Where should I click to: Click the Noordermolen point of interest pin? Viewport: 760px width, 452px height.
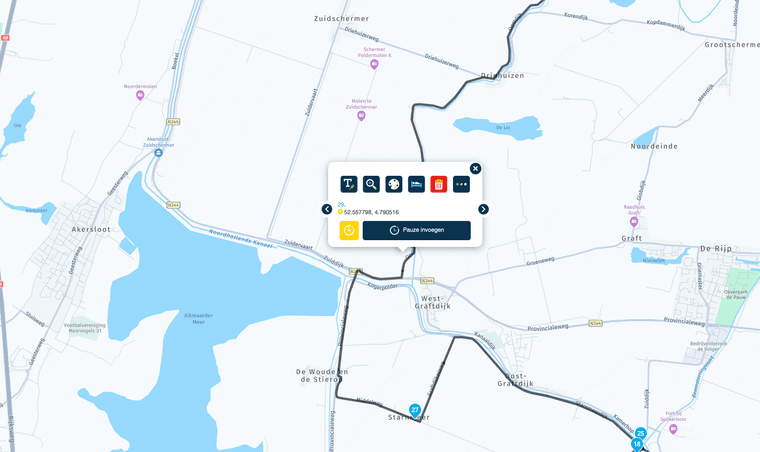point(140,95)
